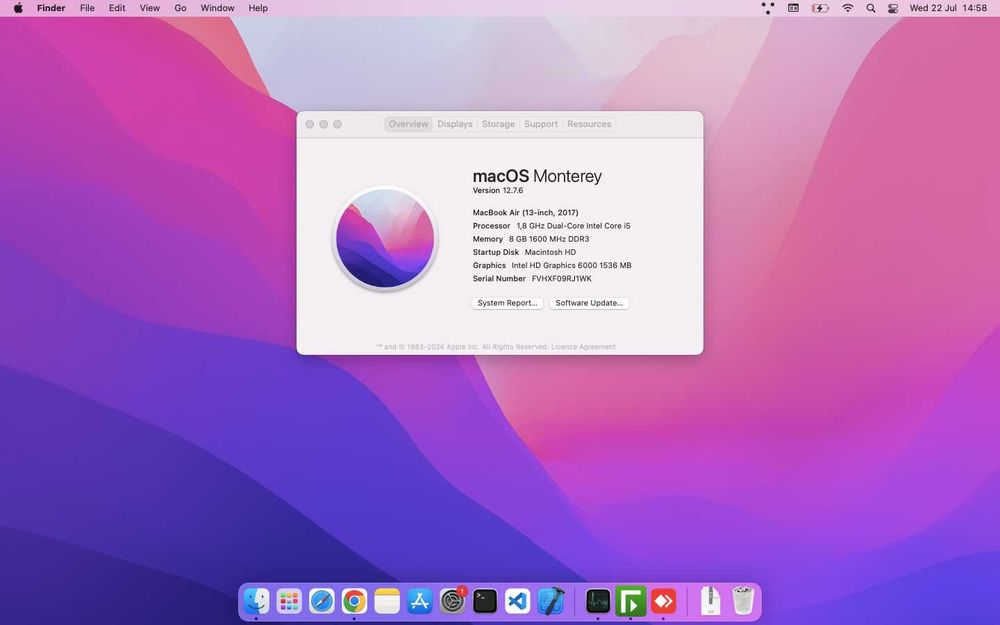This screenshot has height=625, width=1000.
Task: Click the System Report... button
Action: pos(508,303)
